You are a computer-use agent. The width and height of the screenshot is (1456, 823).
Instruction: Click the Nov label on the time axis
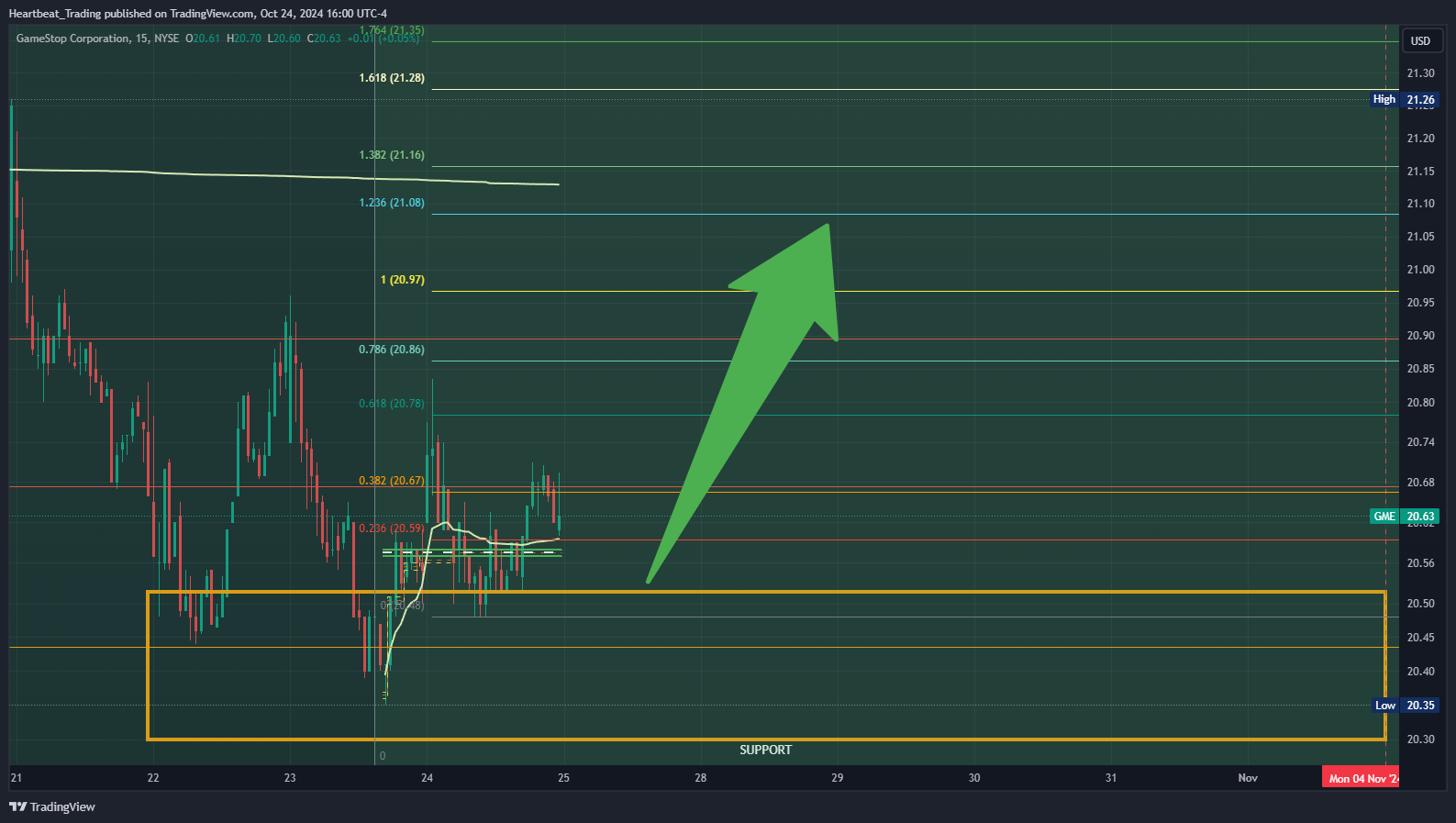coord(1248,778)
